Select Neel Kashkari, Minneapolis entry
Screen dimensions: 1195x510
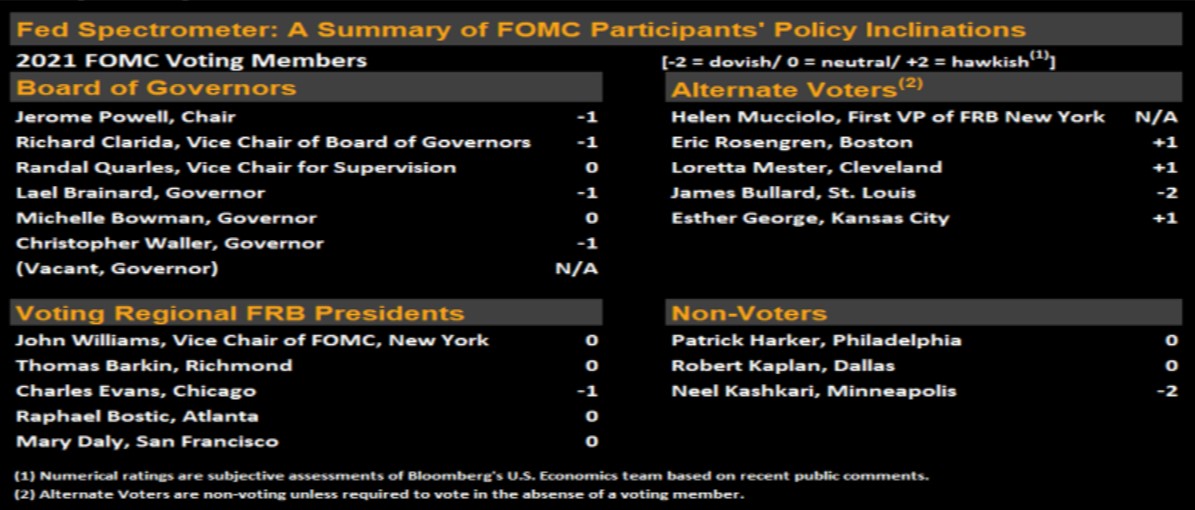[814, 391]
